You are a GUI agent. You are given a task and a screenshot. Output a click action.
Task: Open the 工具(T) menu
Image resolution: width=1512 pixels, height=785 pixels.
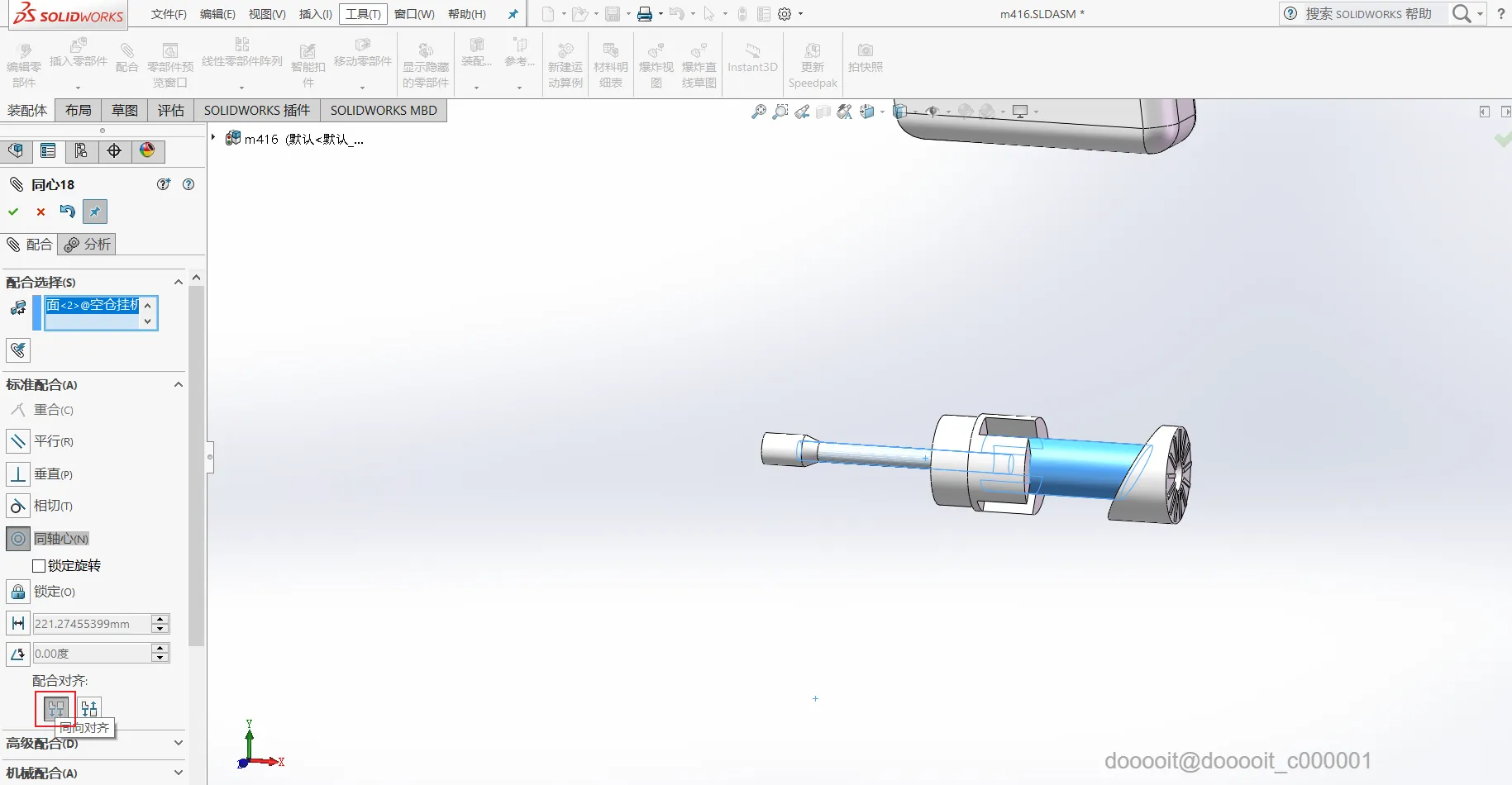coord(363,14)
